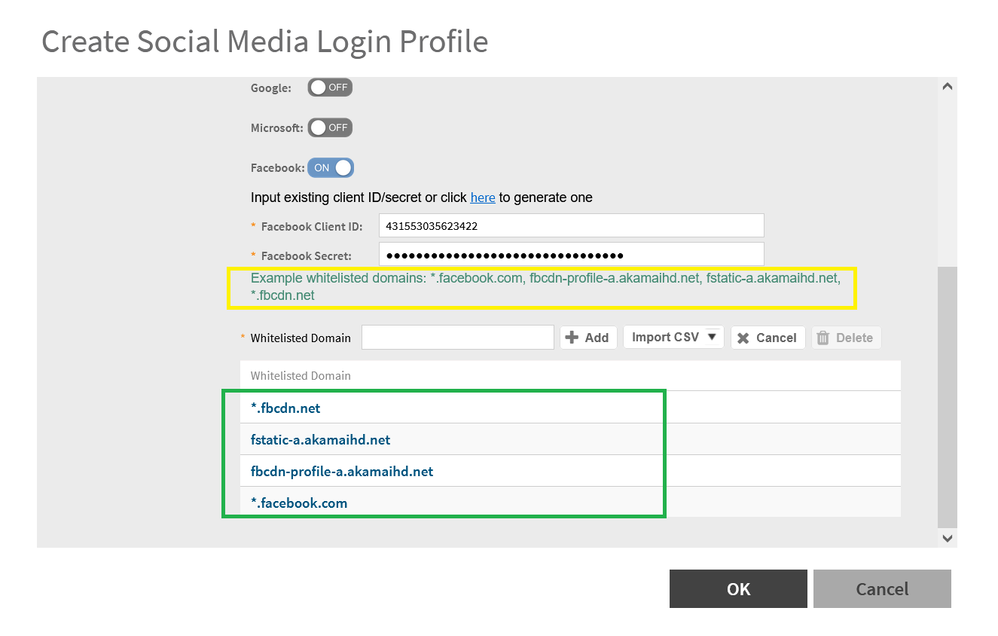Click the Facebook Client ID field
The width and height of the screenshot is (998, 636).
(571, 226)
